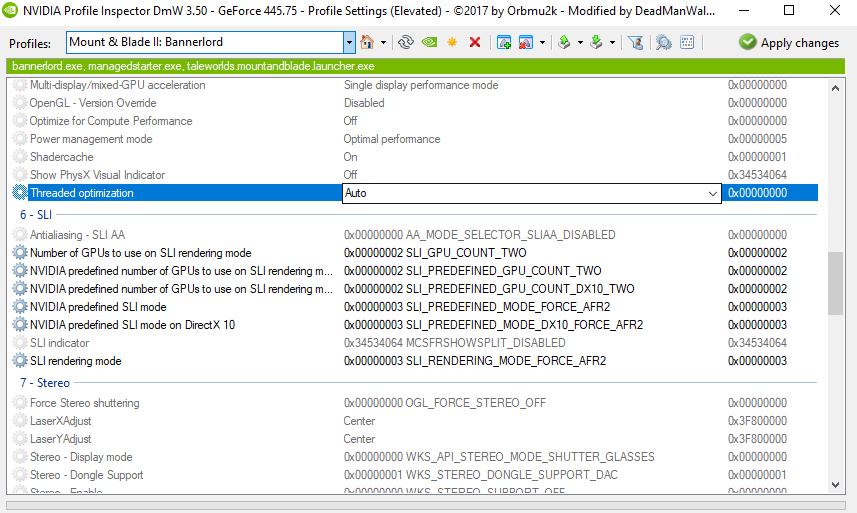Open import options dropdown arrow
The image size is (857, 513).
tap(612, 43)
